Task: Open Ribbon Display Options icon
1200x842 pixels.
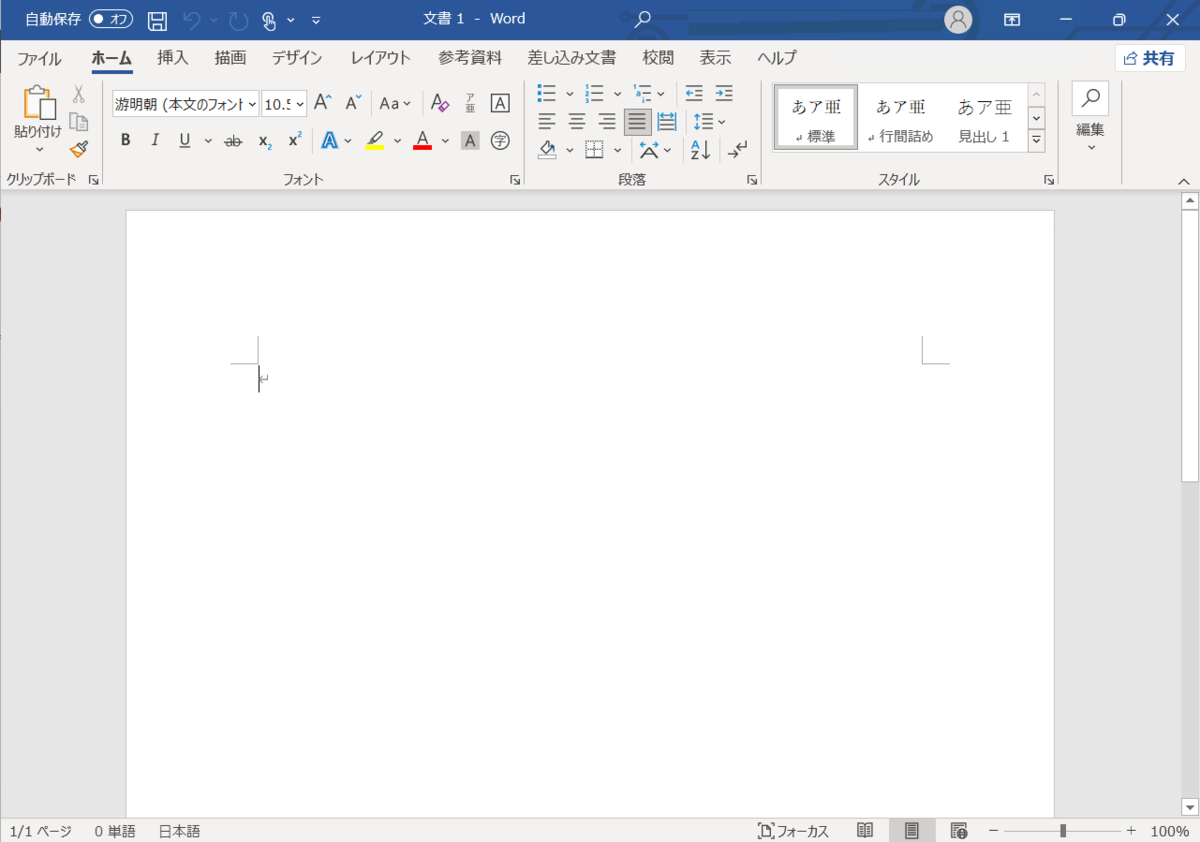Action: click(x=1012, y=19)
